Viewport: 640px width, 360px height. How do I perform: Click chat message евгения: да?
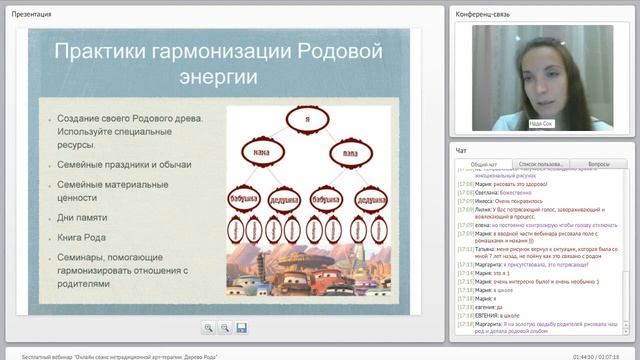click(480, 307)
